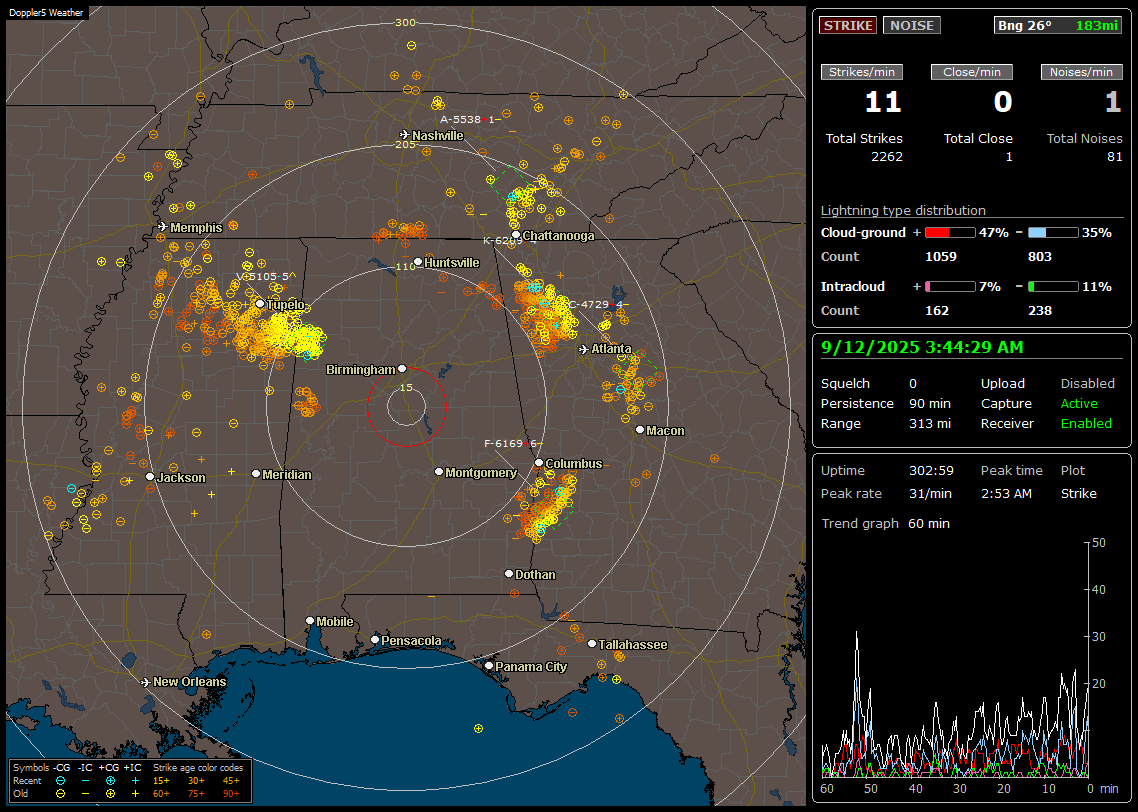The image size is (1138, 812).
Task: Click the 300 range ring label
Action: tap(405, 22)
